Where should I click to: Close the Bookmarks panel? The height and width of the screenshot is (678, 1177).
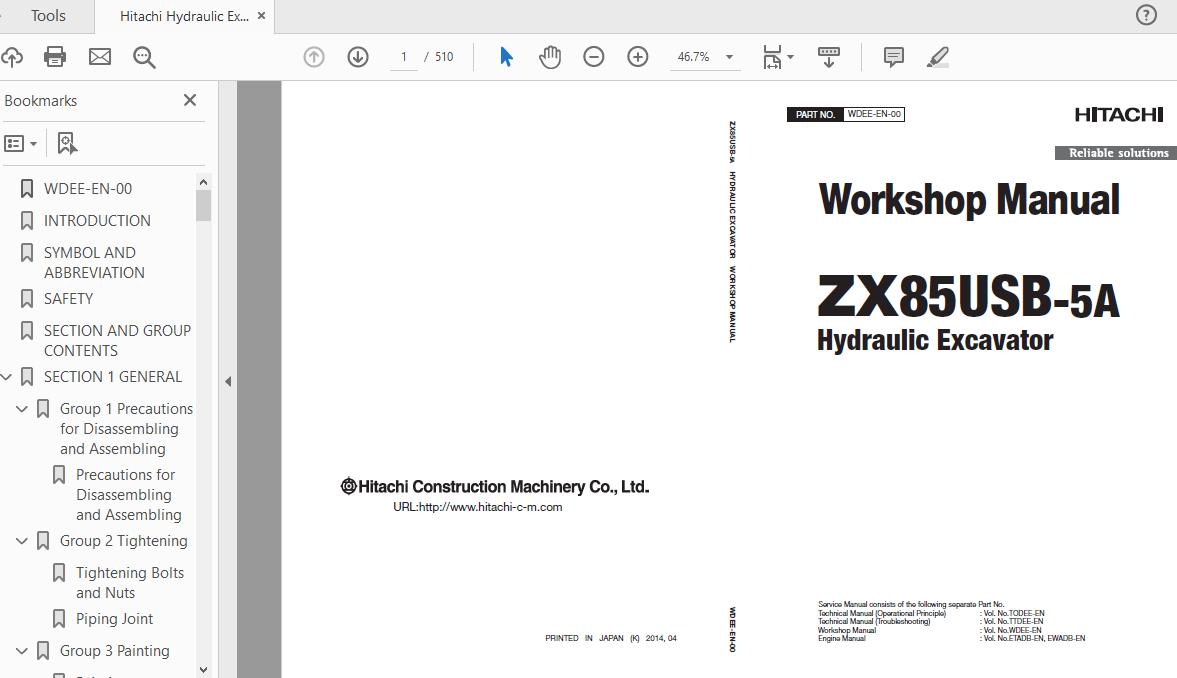190,100
